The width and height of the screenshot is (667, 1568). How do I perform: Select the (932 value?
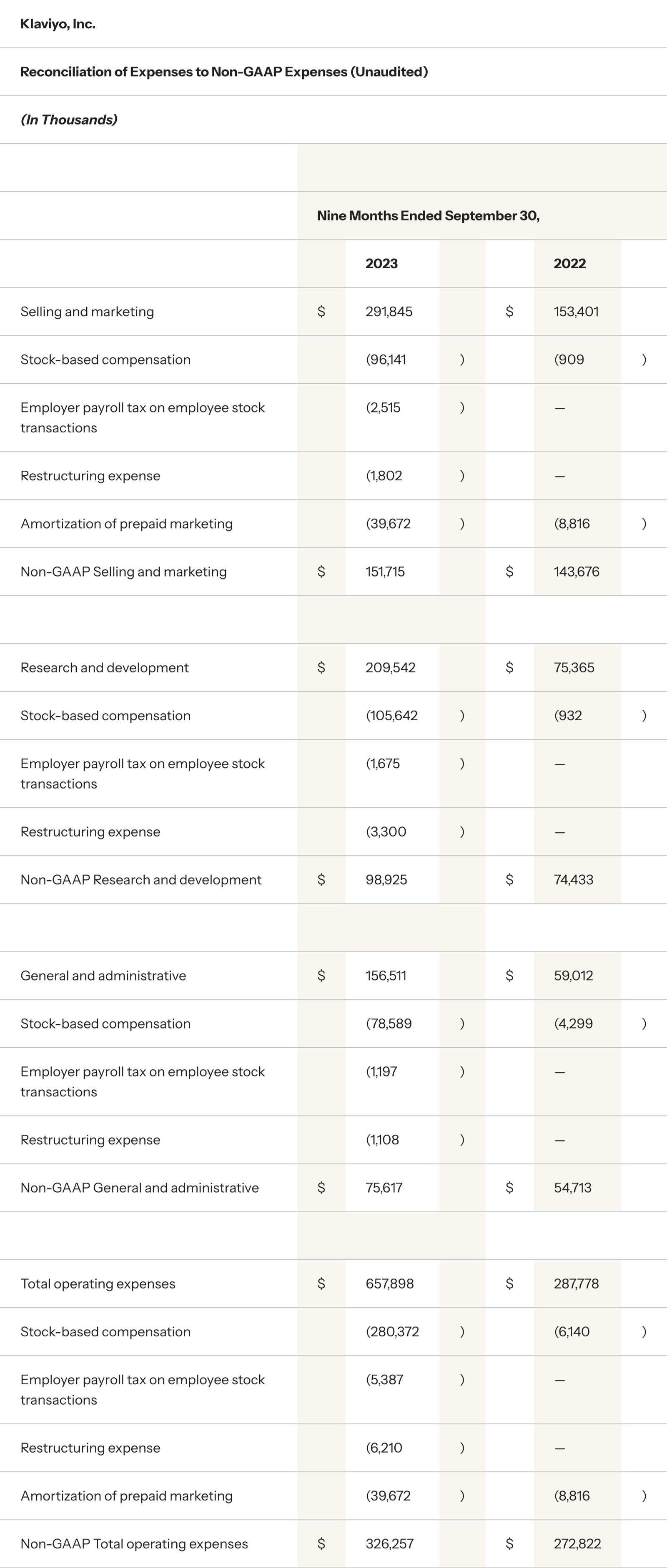click(x=568, y=716)
